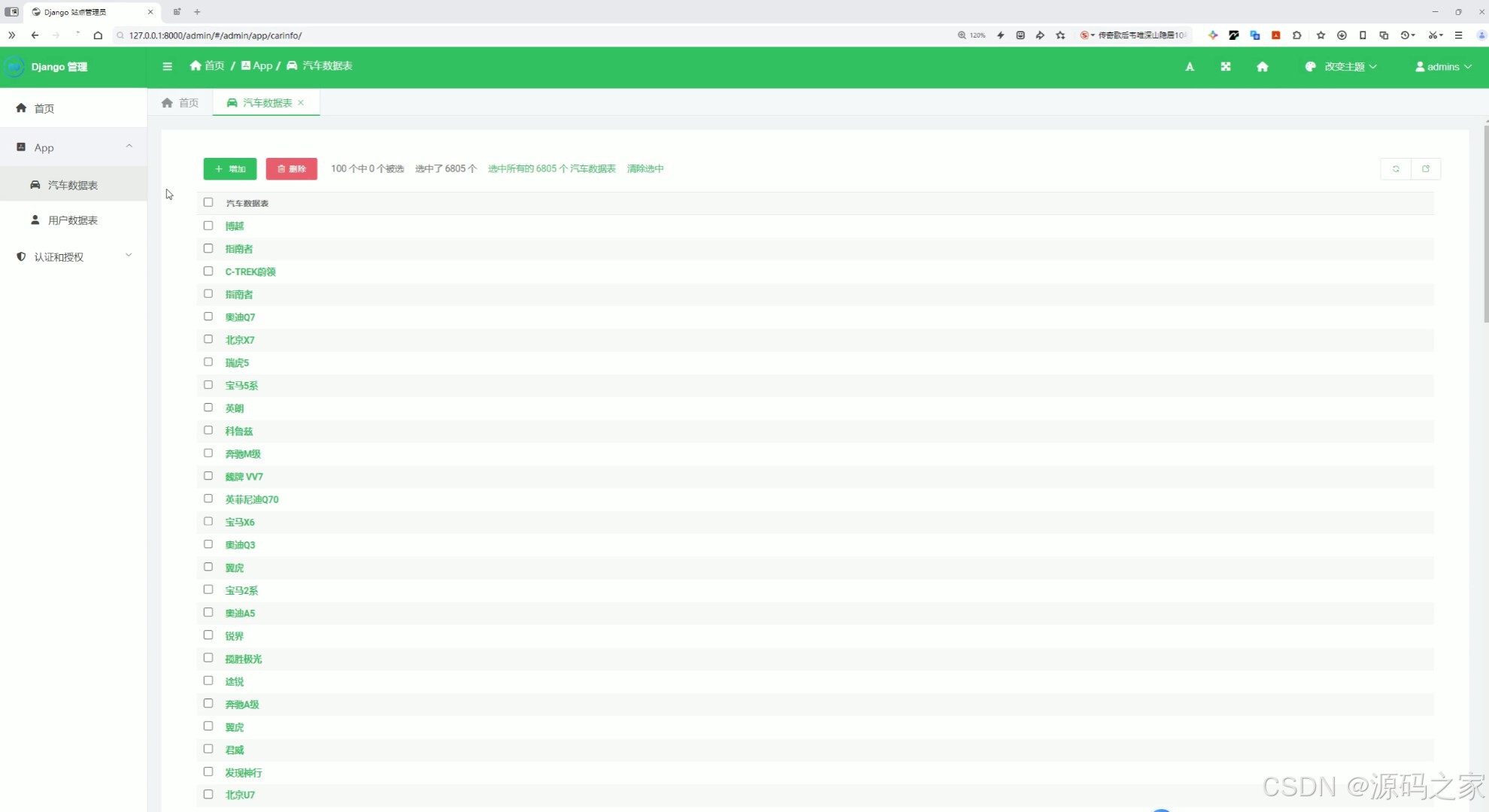Open 用户数据表 in sidebar
This screenshot has width=1489, height=812.
[72, 220]
